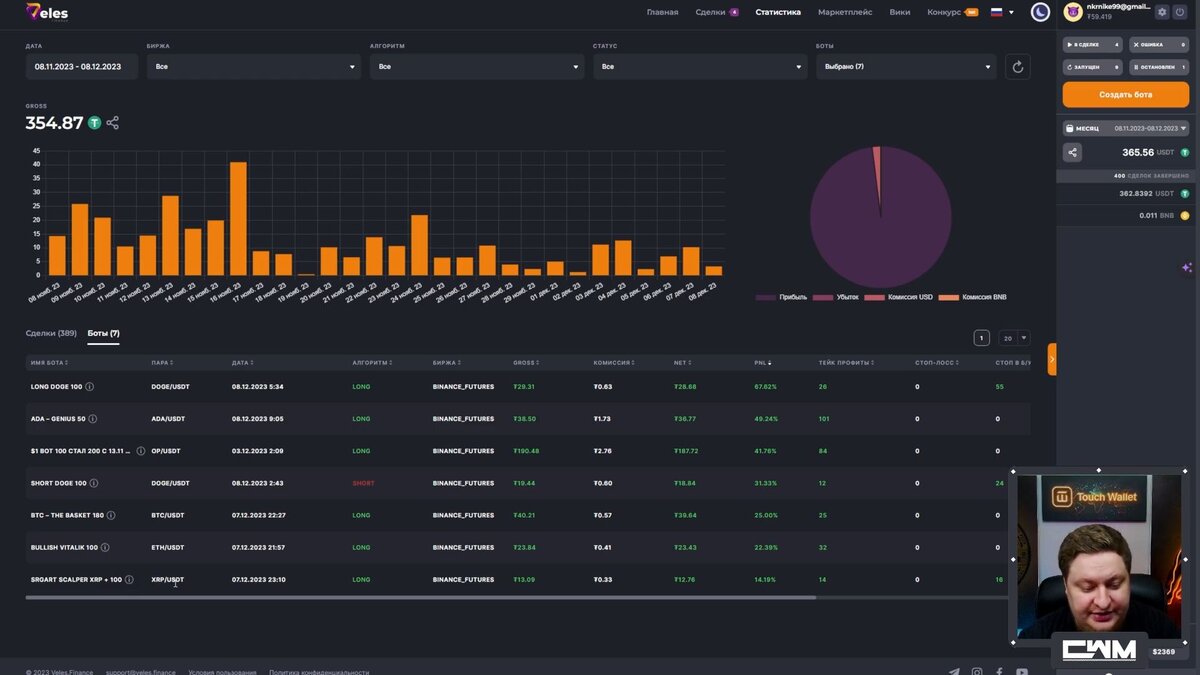Show info for $1 BOT 100 bot

coord(141,451)
